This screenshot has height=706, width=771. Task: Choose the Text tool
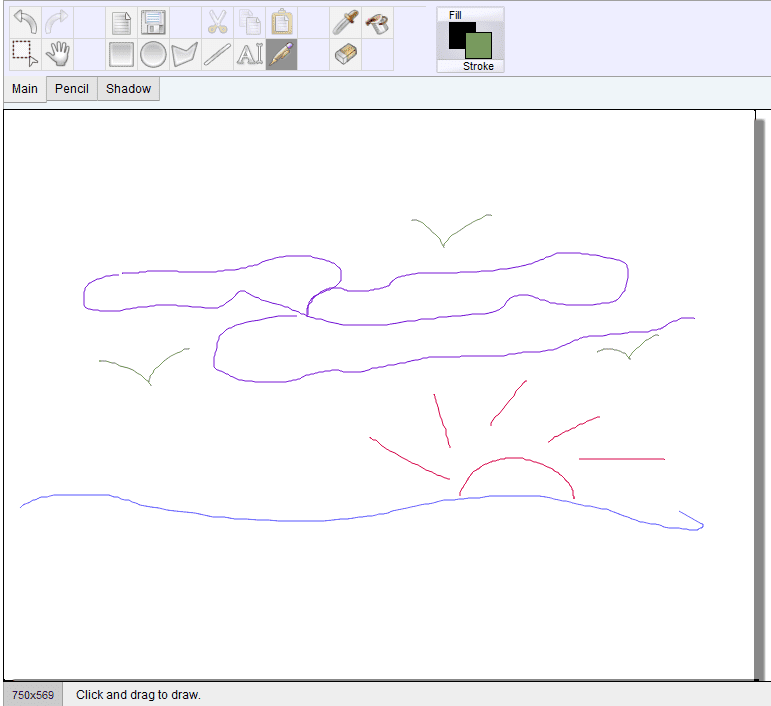[x=249, y=54]
